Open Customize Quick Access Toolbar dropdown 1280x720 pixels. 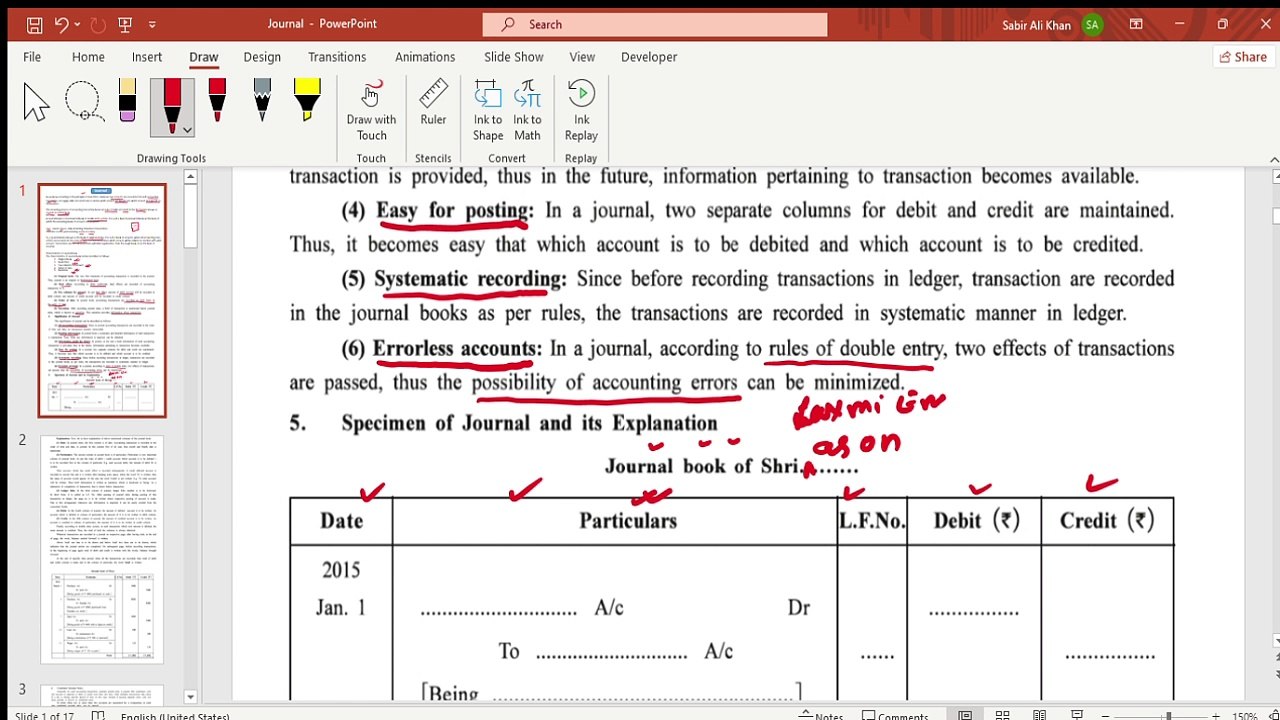pos(152,24)
